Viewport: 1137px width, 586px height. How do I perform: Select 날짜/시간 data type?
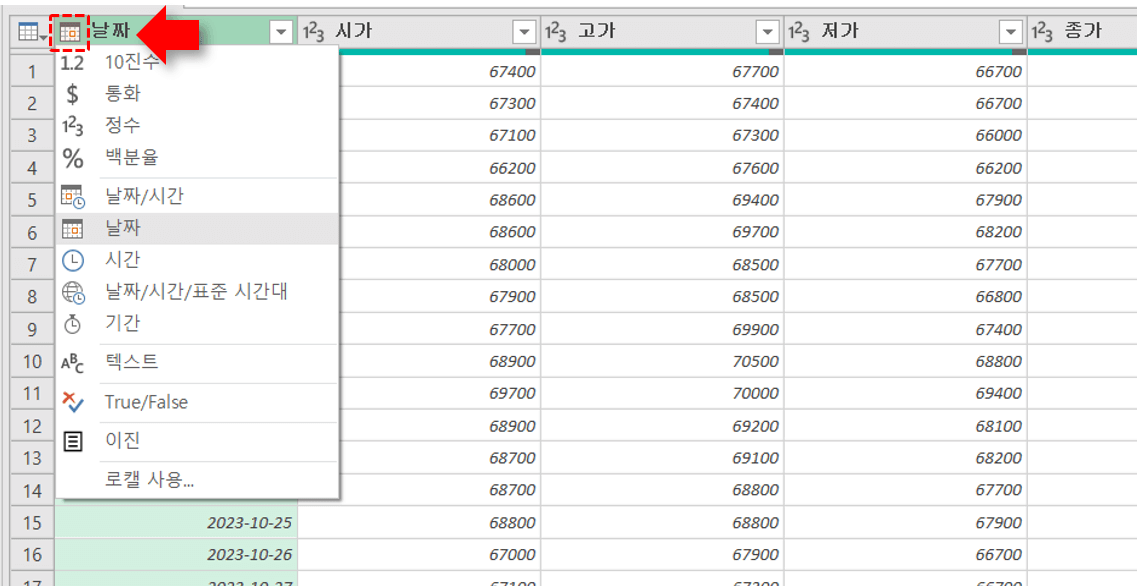pyautogui.click(x=197, y=196)
